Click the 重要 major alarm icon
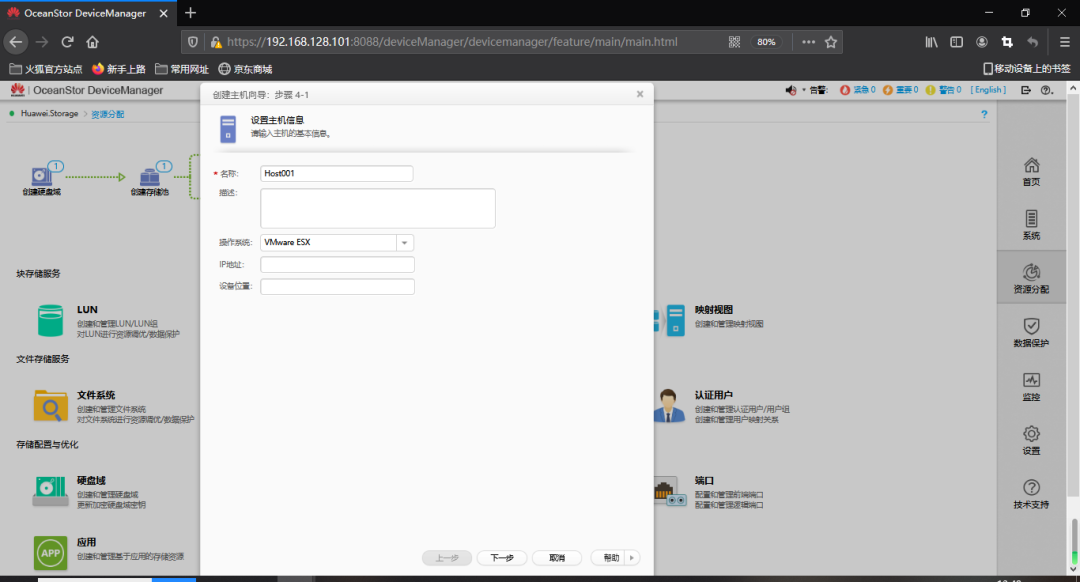Viewport: 1080px width, 582px height. [887, 90]
